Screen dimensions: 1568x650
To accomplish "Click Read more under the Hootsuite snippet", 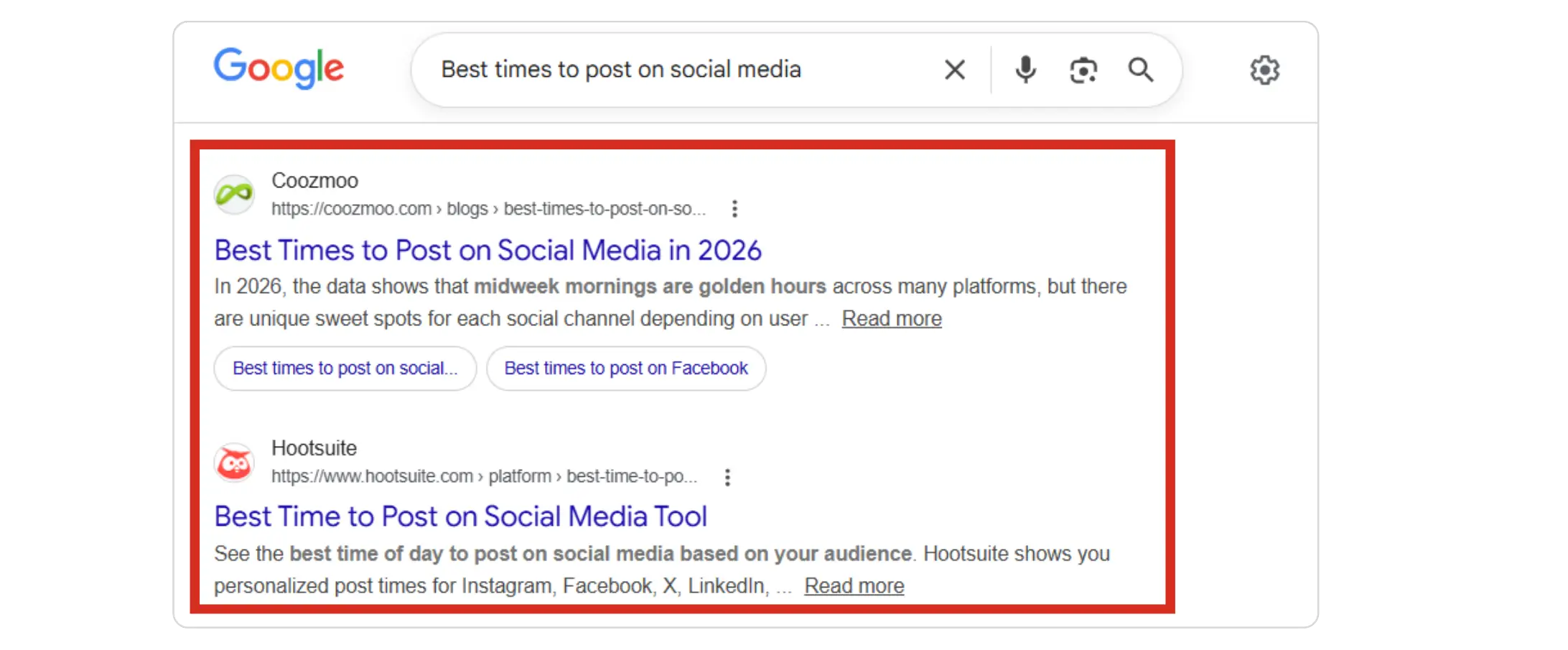I will [854, 585].
